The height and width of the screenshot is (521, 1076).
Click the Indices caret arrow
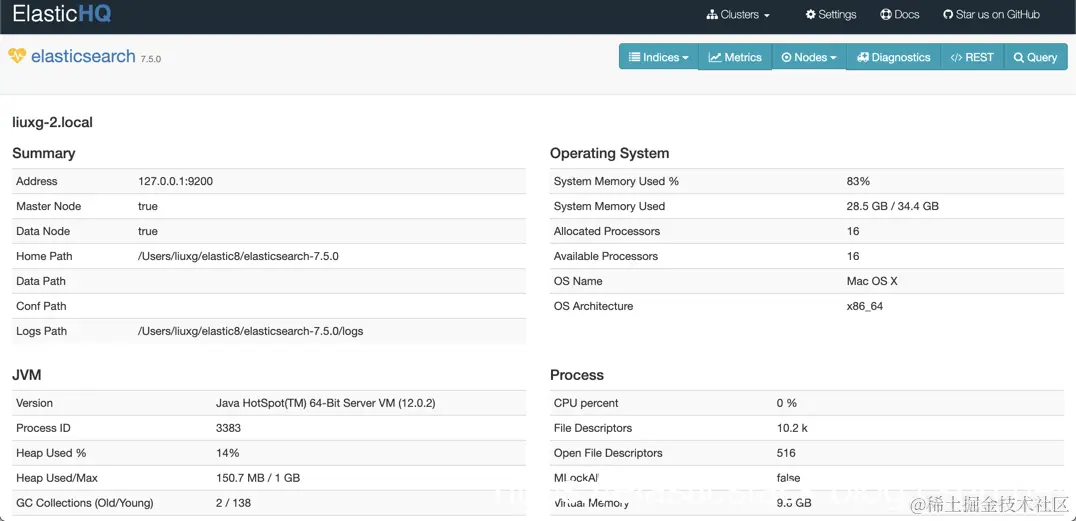point(685,58)
